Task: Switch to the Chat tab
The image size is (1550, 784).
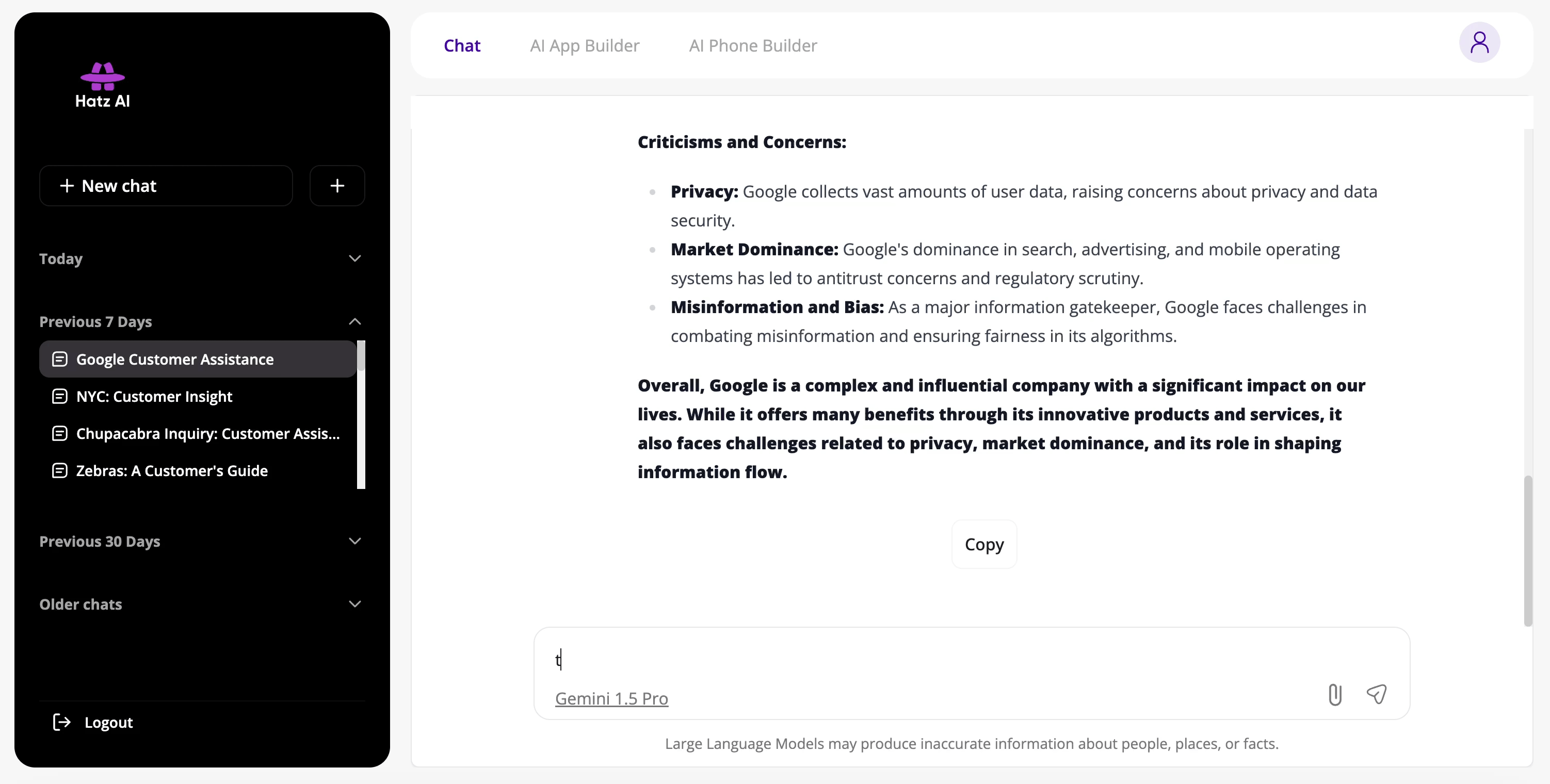Action: tap(461, 46)
